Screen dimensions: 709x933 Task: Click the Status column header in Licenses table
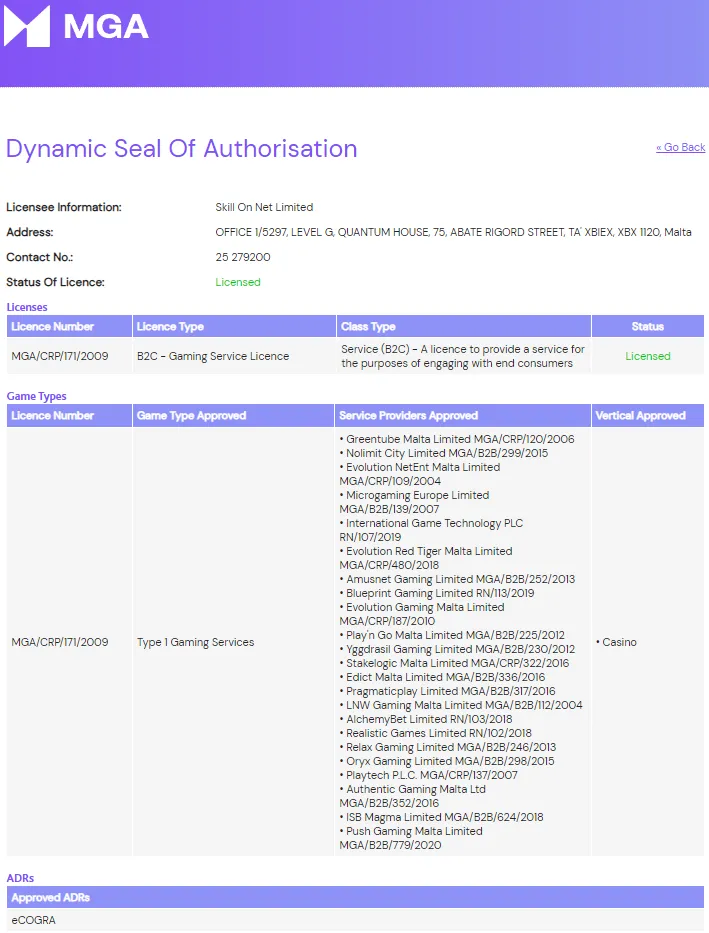pyautogui.click(x=647, y=327)
